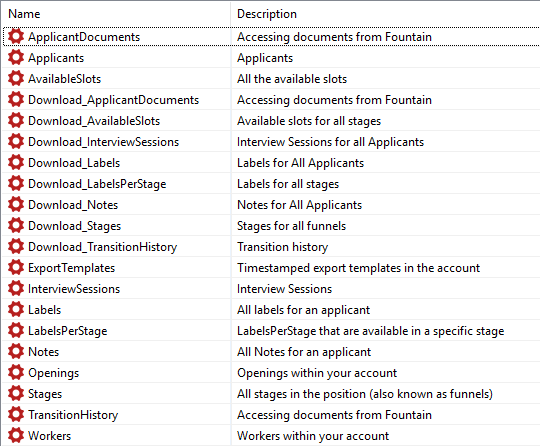
Task: Click 'Stages for all funnels' description
Action: pos(291,226)
